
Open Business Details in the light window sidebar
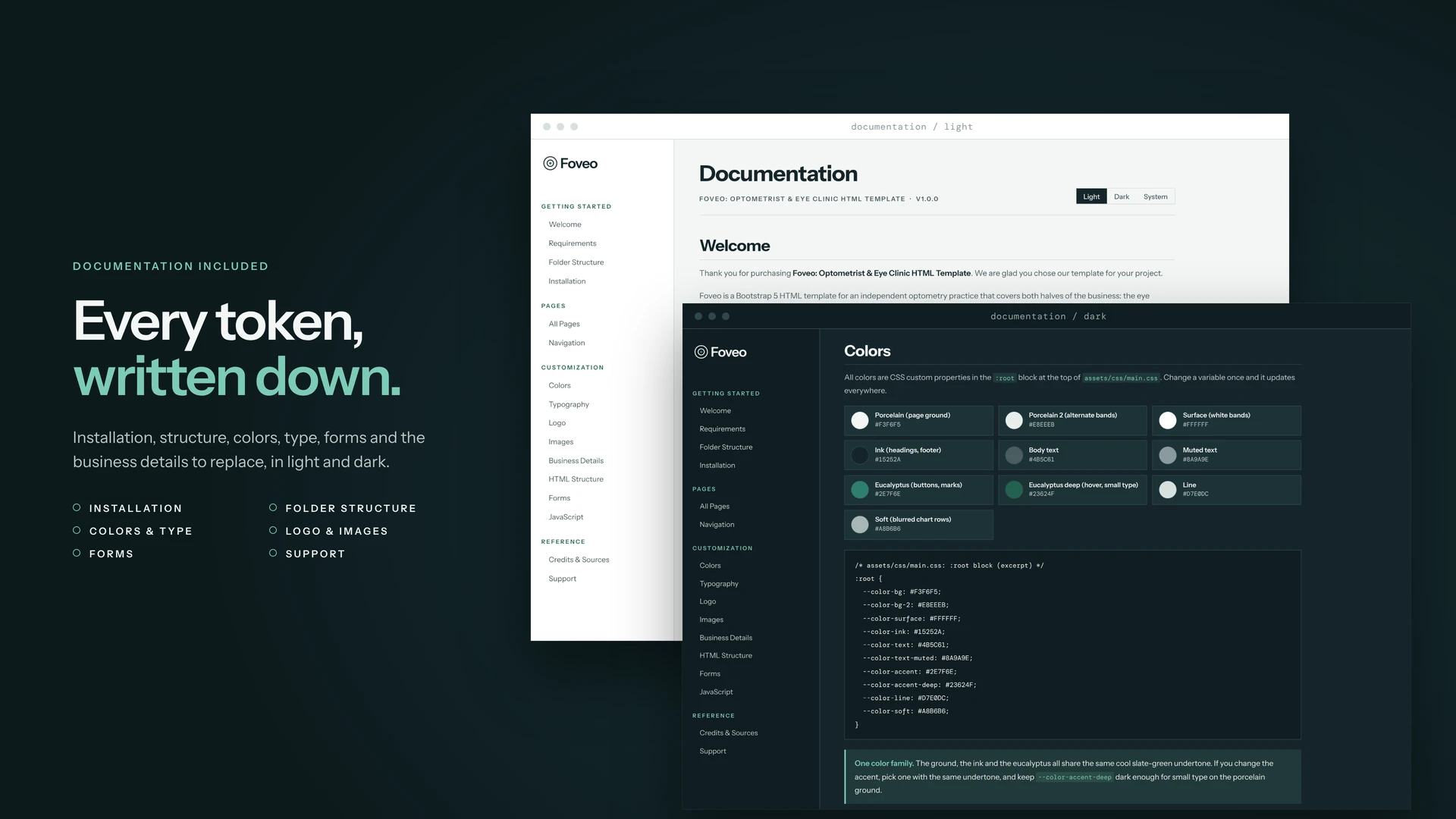[576, 460]
